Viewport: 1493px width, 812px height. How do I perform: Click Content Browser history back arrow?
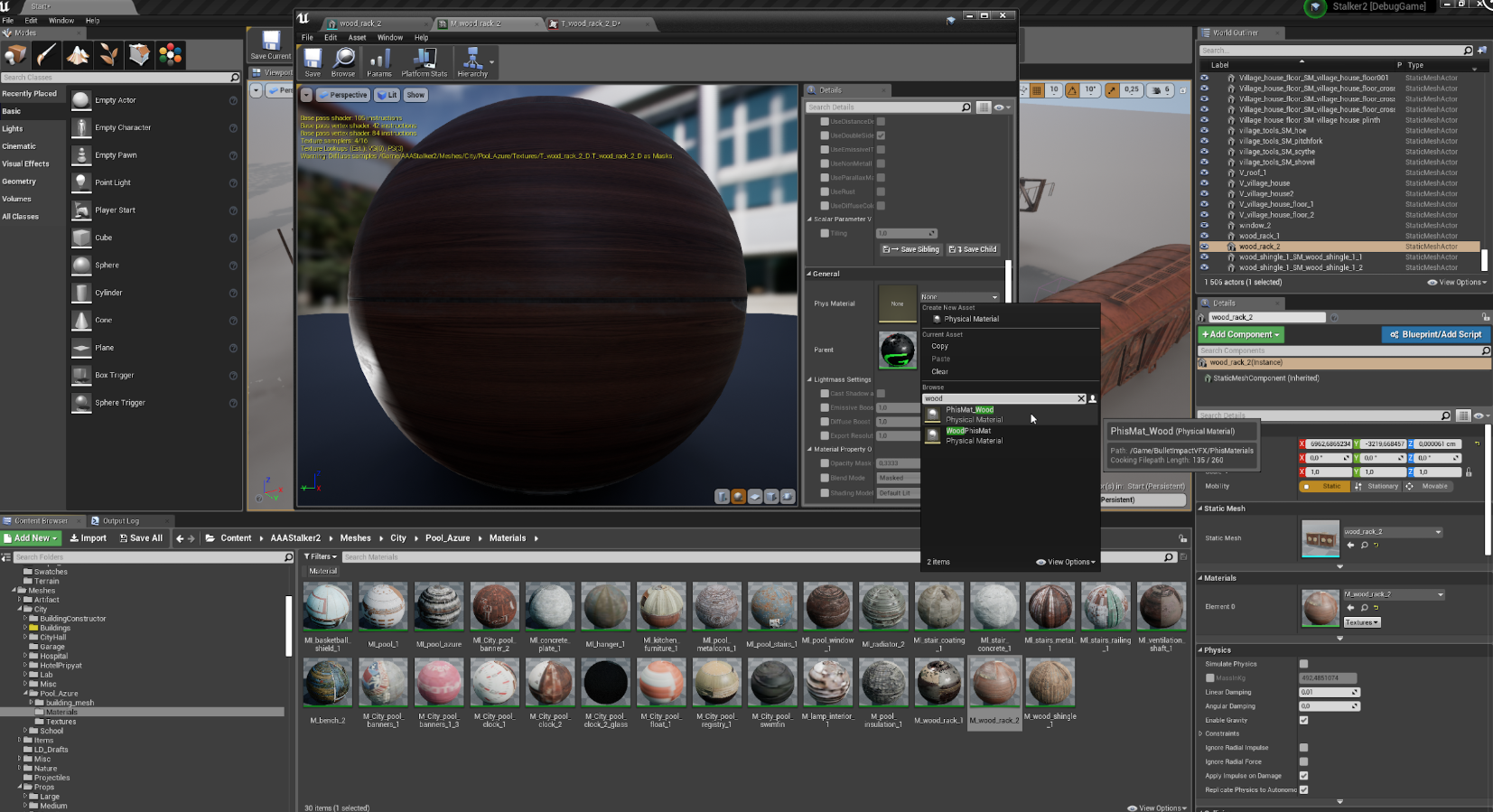tap(180, 538)
